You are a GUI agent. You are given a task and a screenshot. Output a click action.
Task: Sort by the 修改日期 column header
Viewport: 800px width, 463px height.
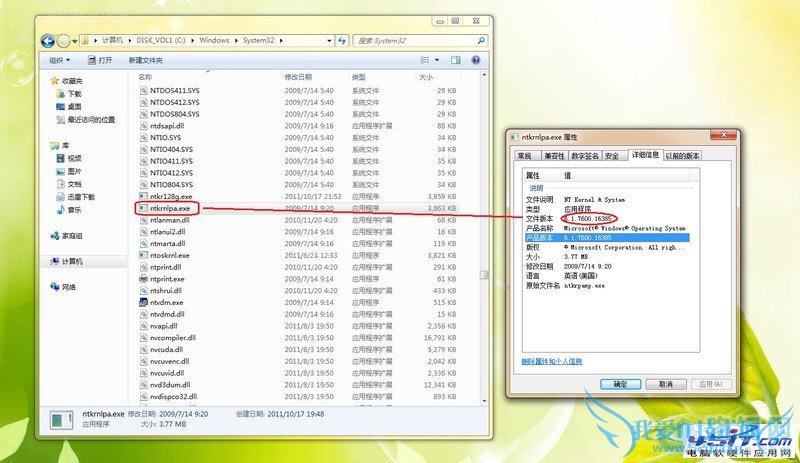coord(298,77)
